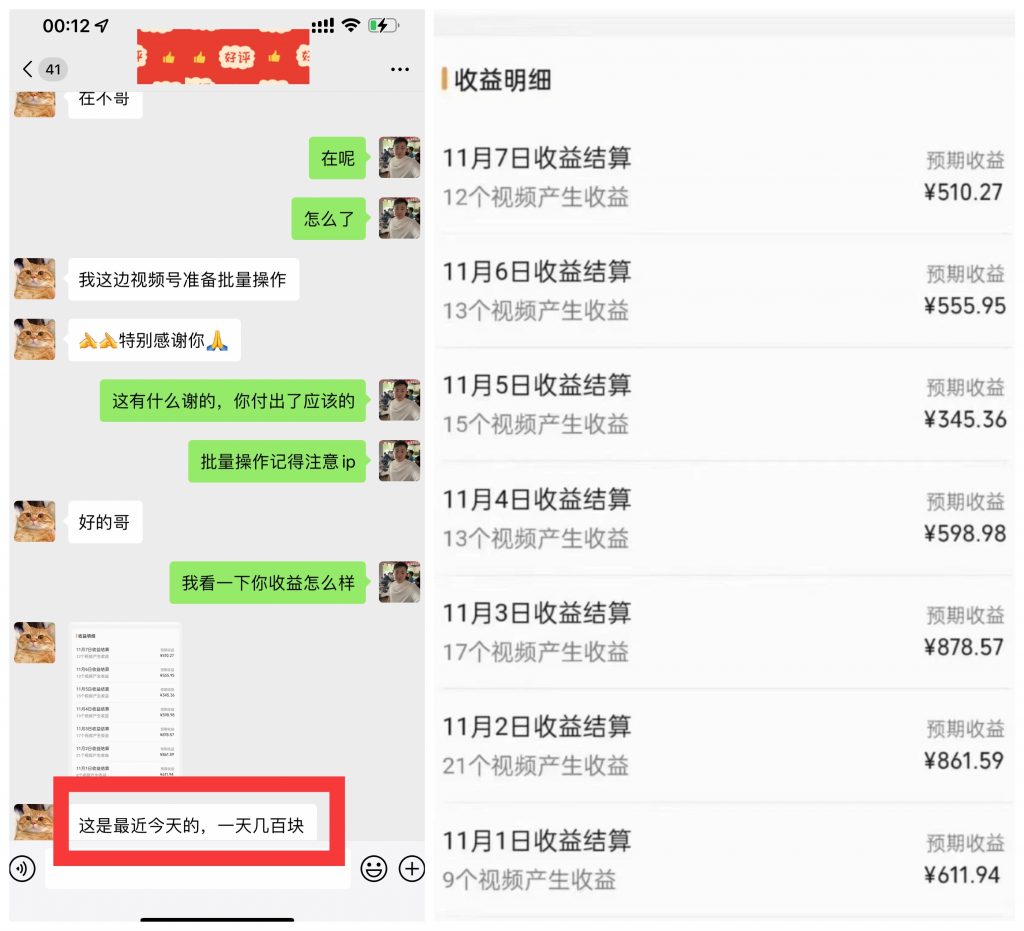Tap the cat avatar of the contact
The height and width of the screenshot is (931, 1024).
34,279
